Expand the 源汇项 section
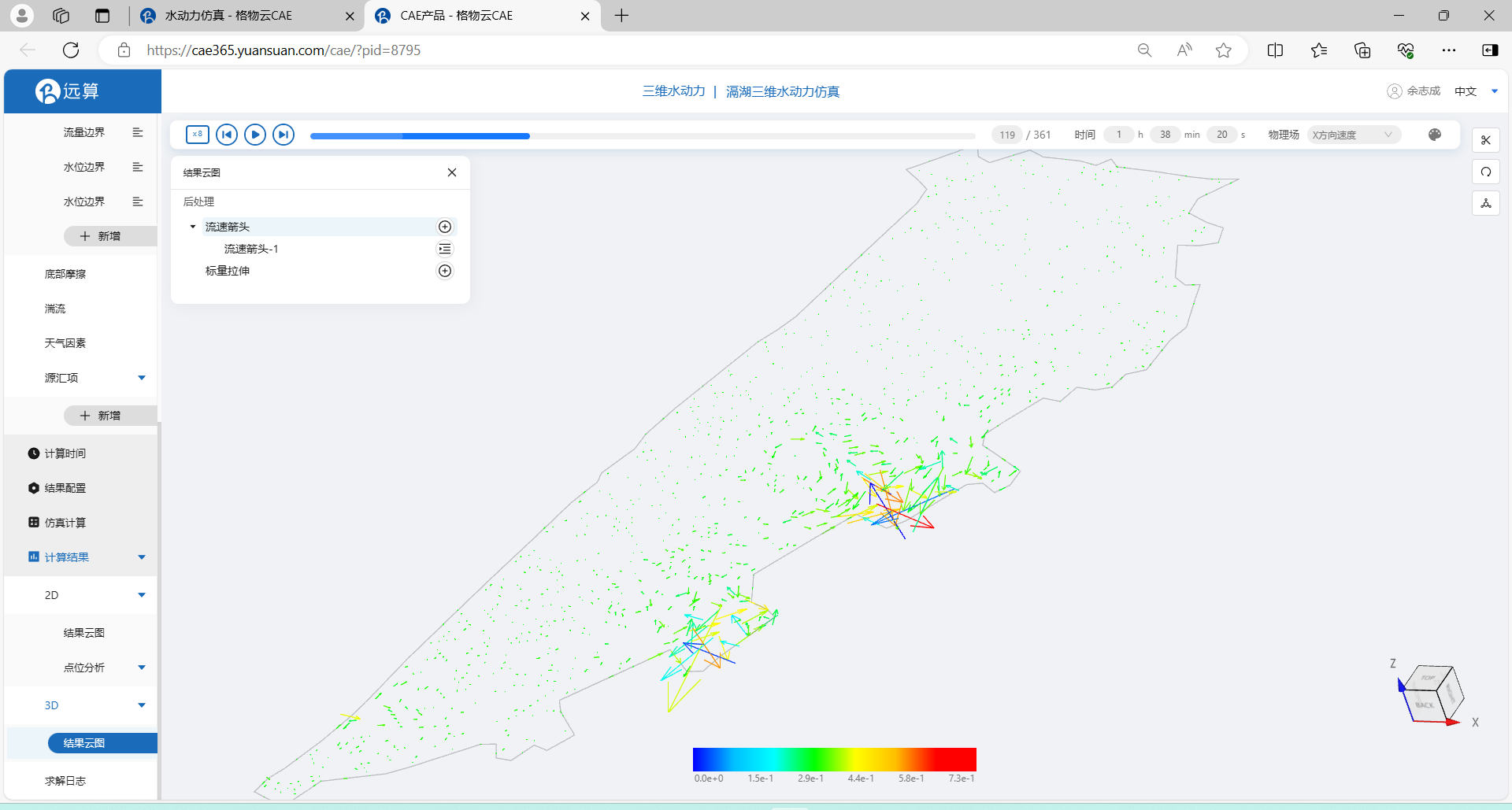 click(142, 378)
